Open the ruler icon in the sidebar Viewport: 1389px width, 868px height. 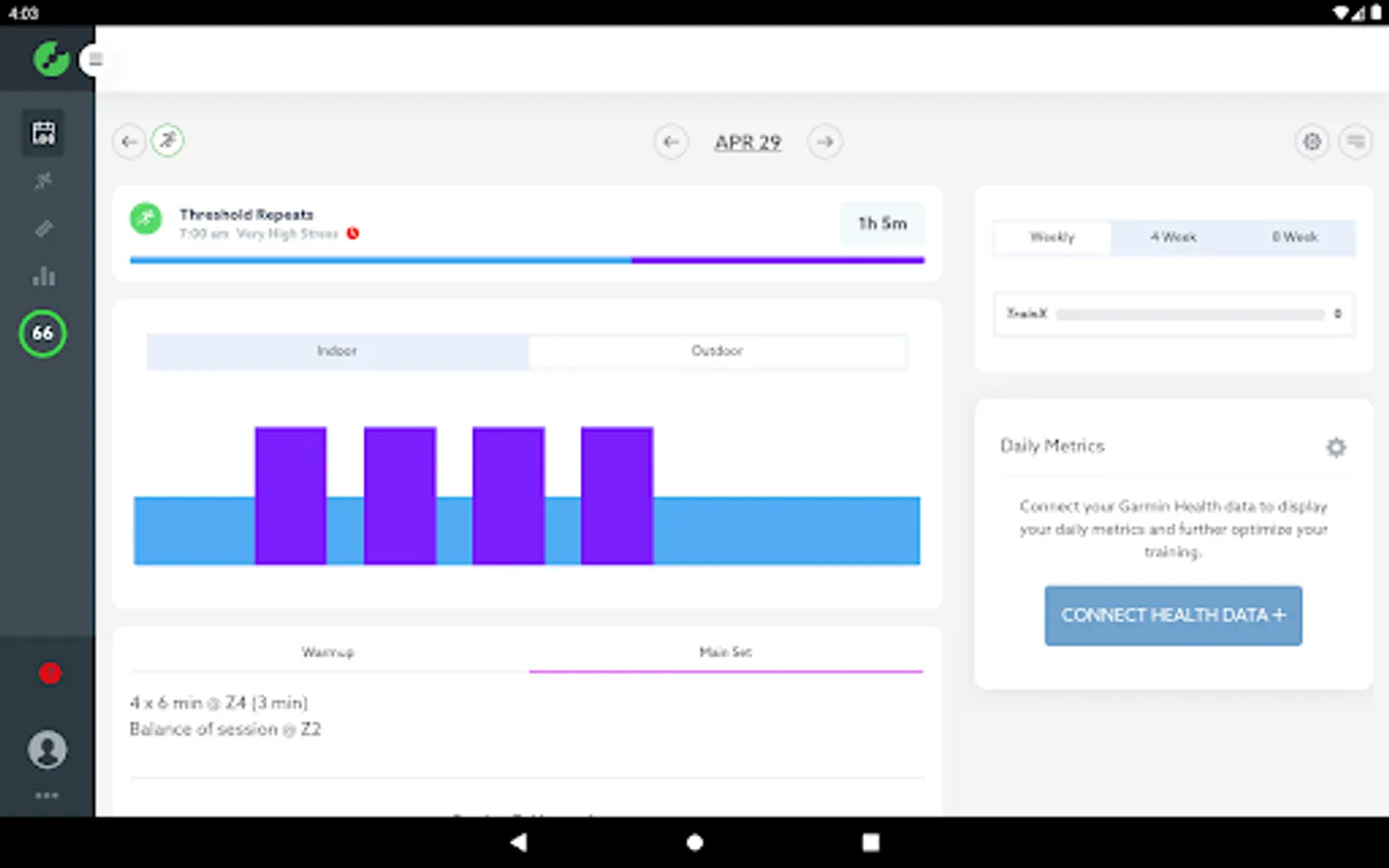pos(43,229)
